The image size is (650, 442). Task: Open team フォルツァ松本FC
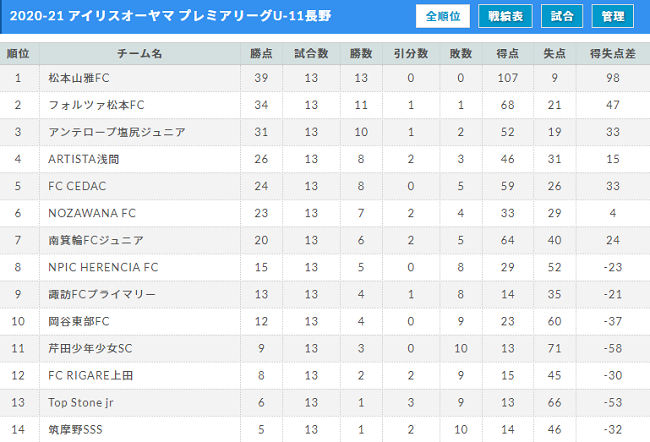[x=96, y=105]
